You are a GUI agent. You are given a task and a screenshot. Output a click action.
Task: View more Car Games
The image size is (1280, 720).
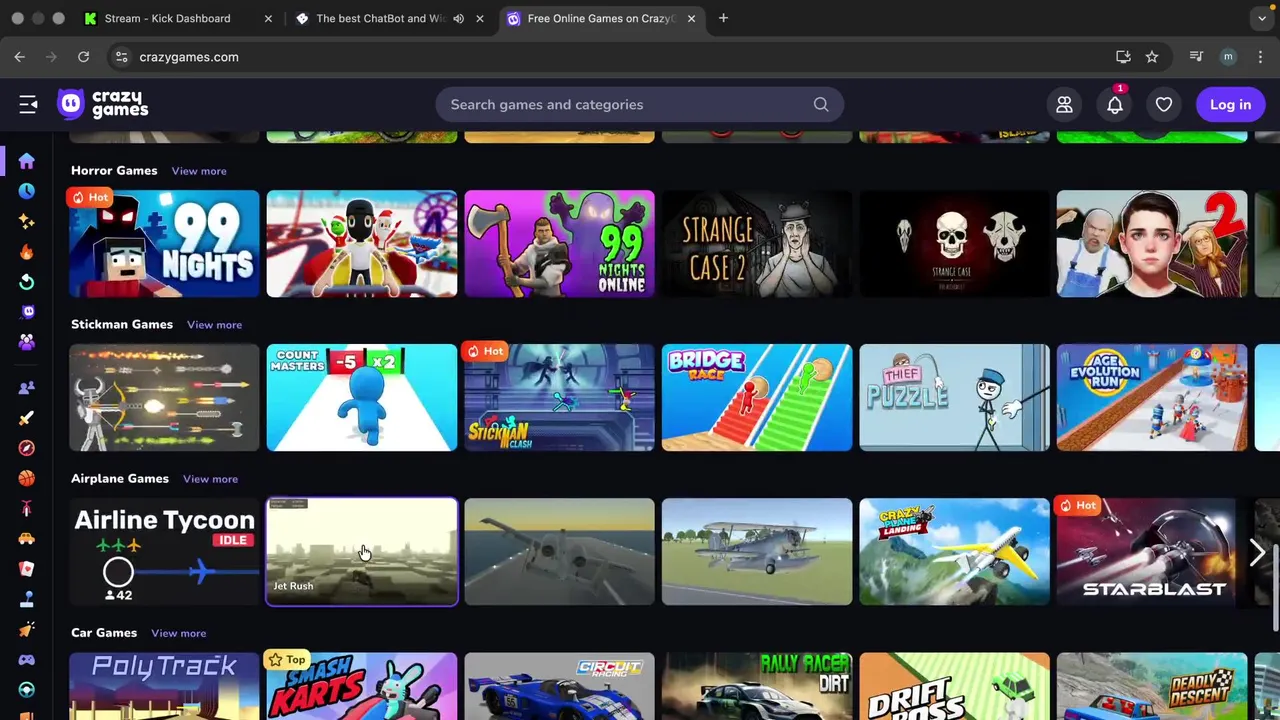pos(178,633)
